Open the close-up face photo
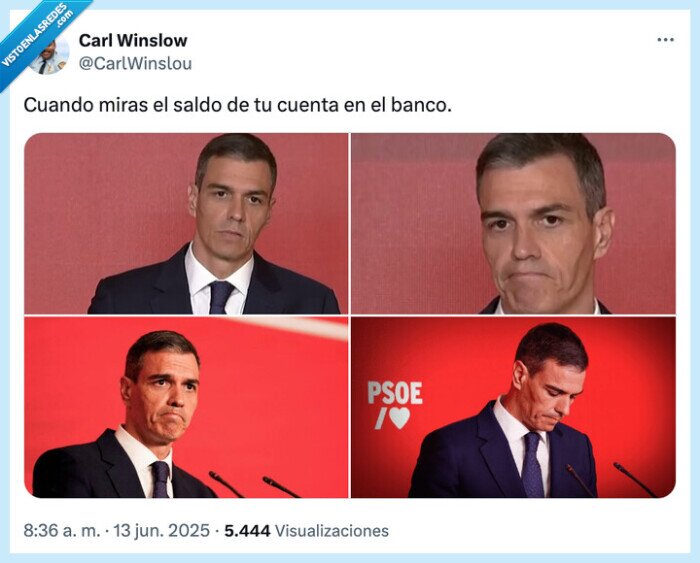This screenshot has height=563, width=700. click(x=513, y=223)
